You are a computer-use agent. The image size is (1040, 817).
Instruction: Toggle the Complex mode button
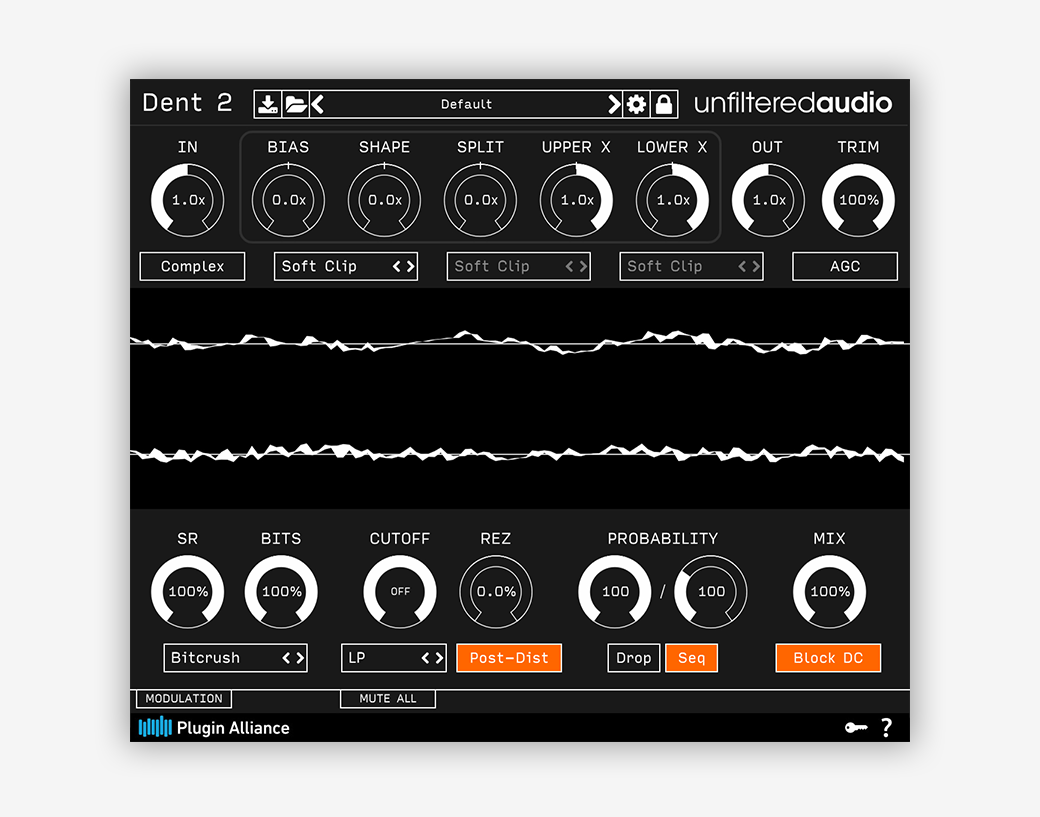pos(192,267)
